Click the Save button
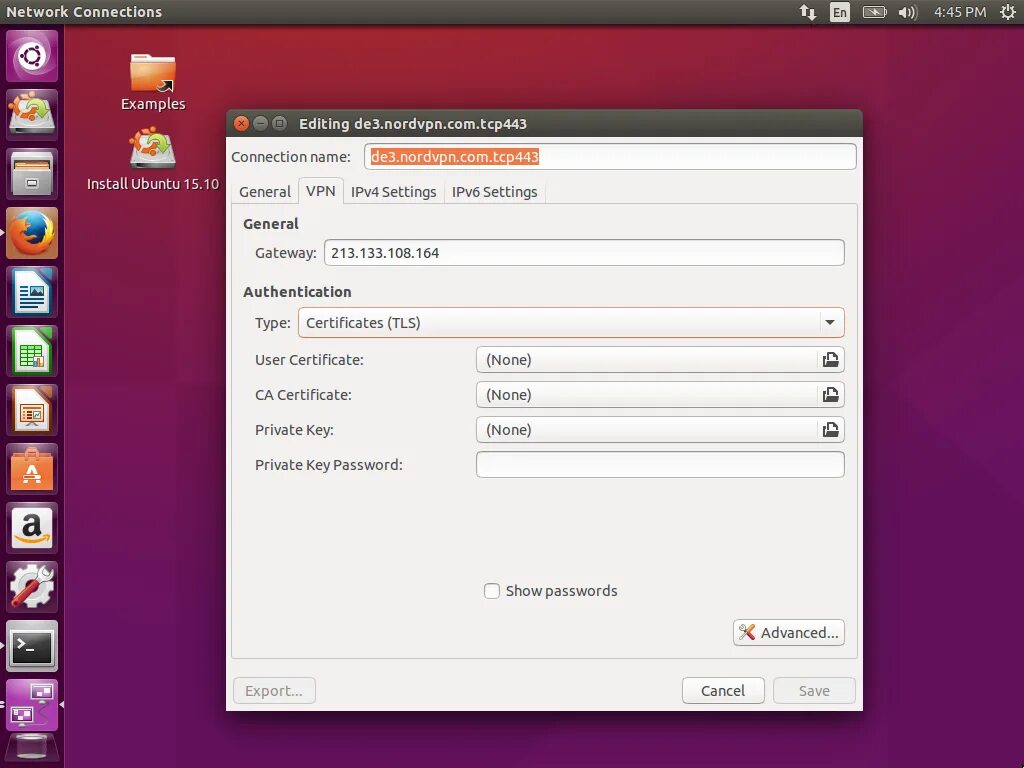 (x=814, y=691)
